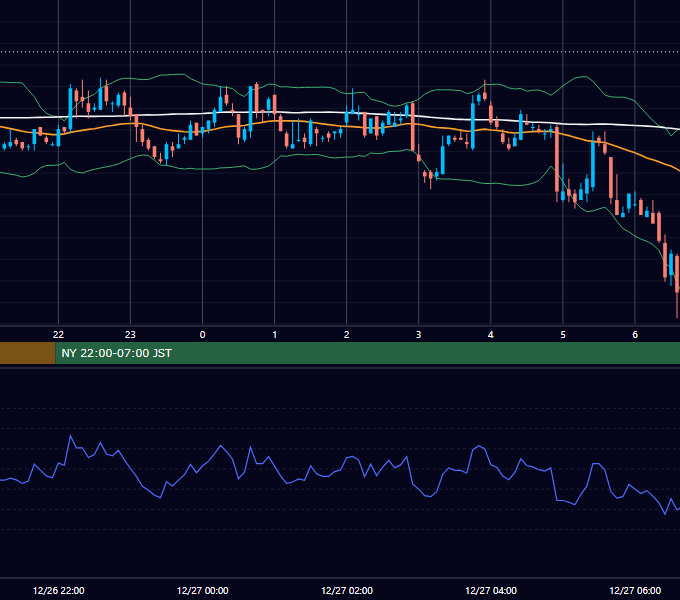Image resolution: width=680 pixels, height=600 pixels.
Task: Click the hour label 6 on the time axis
Action: (635, 334)
